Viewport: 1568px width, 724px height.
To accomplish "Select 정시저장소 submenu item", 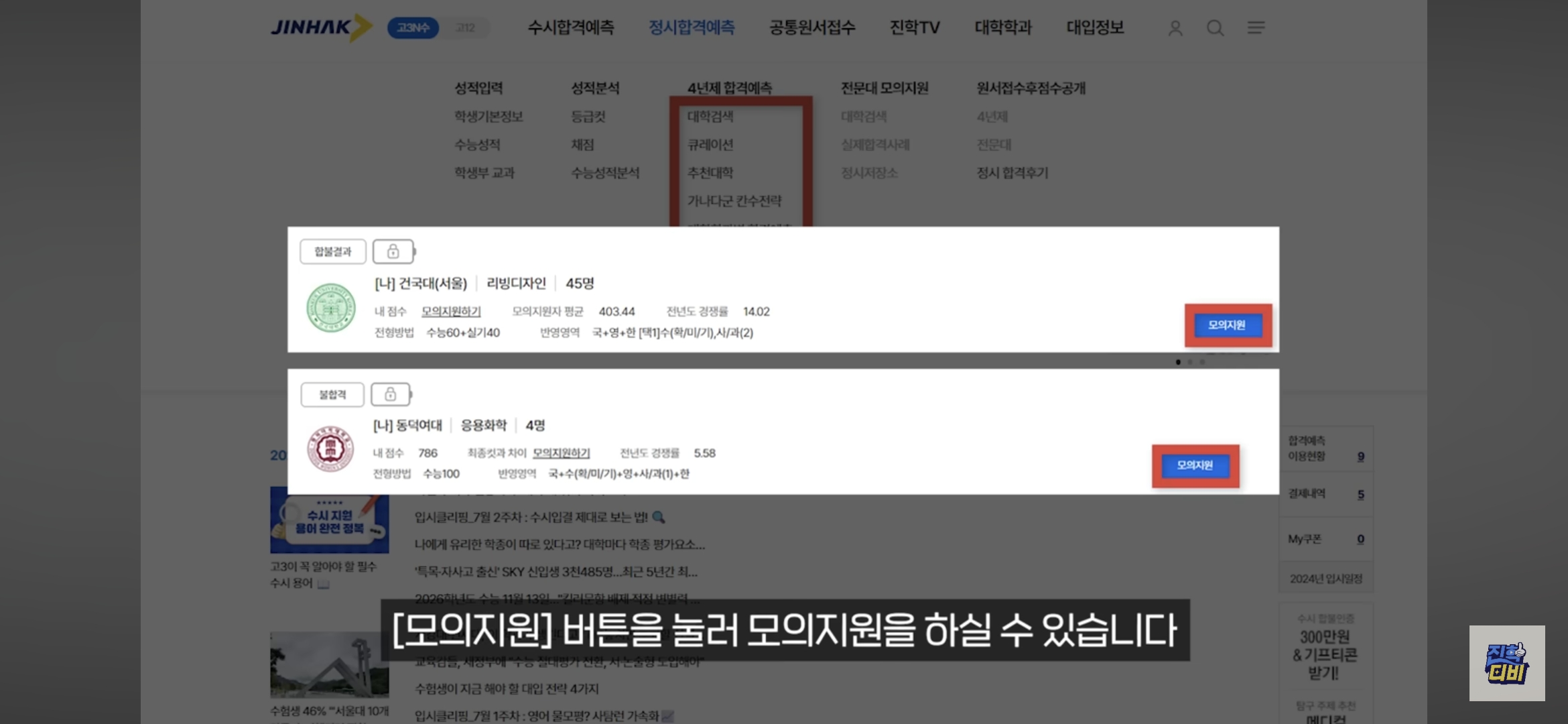I will tap(869, 173).
